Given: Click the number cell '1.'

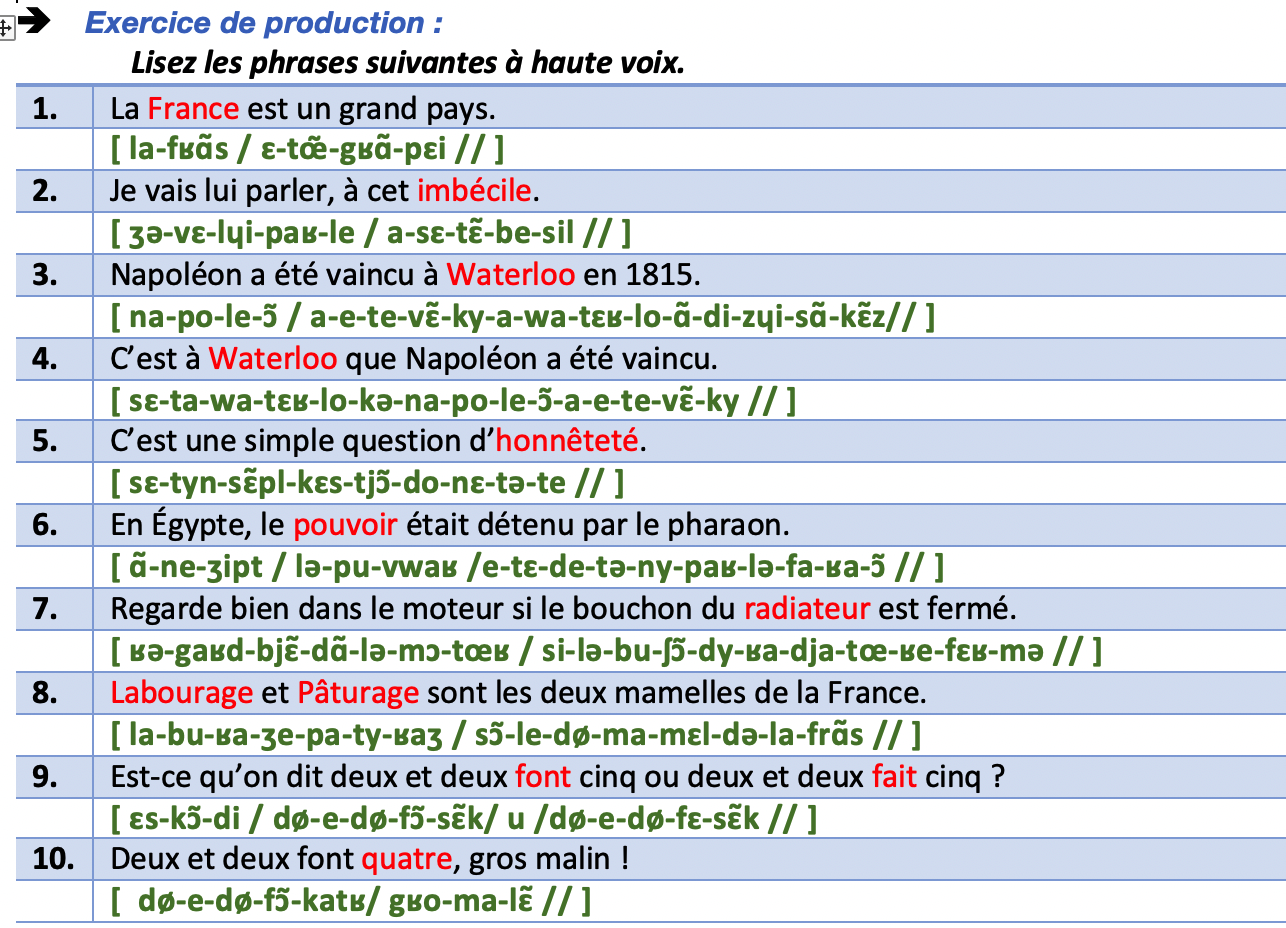Looking at the screenshot, I should click(x=45, y=108).
